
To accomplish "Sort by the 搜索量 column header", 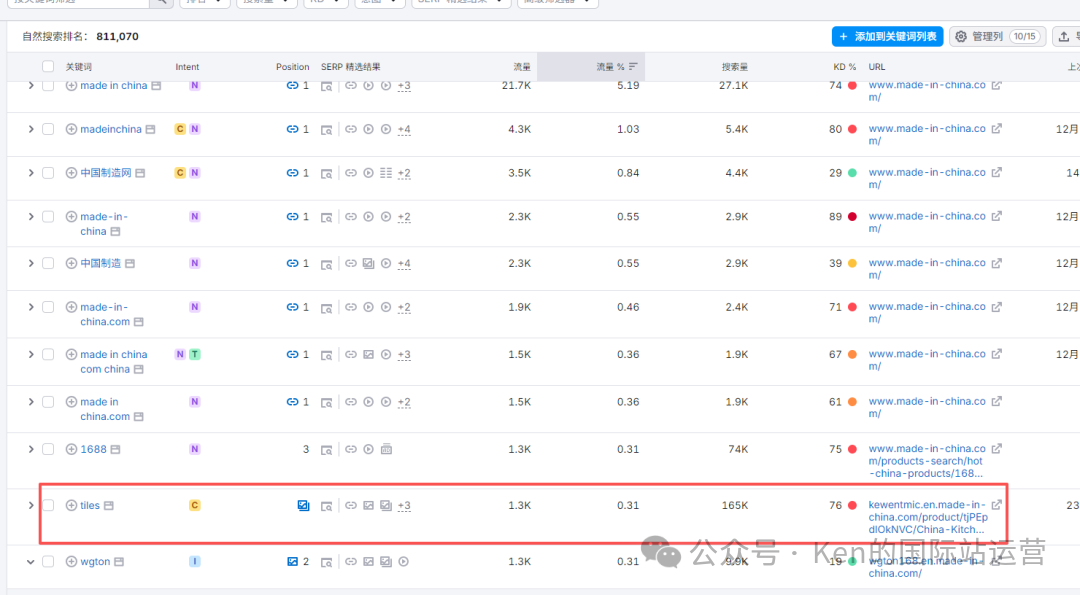I will point(734,67).
